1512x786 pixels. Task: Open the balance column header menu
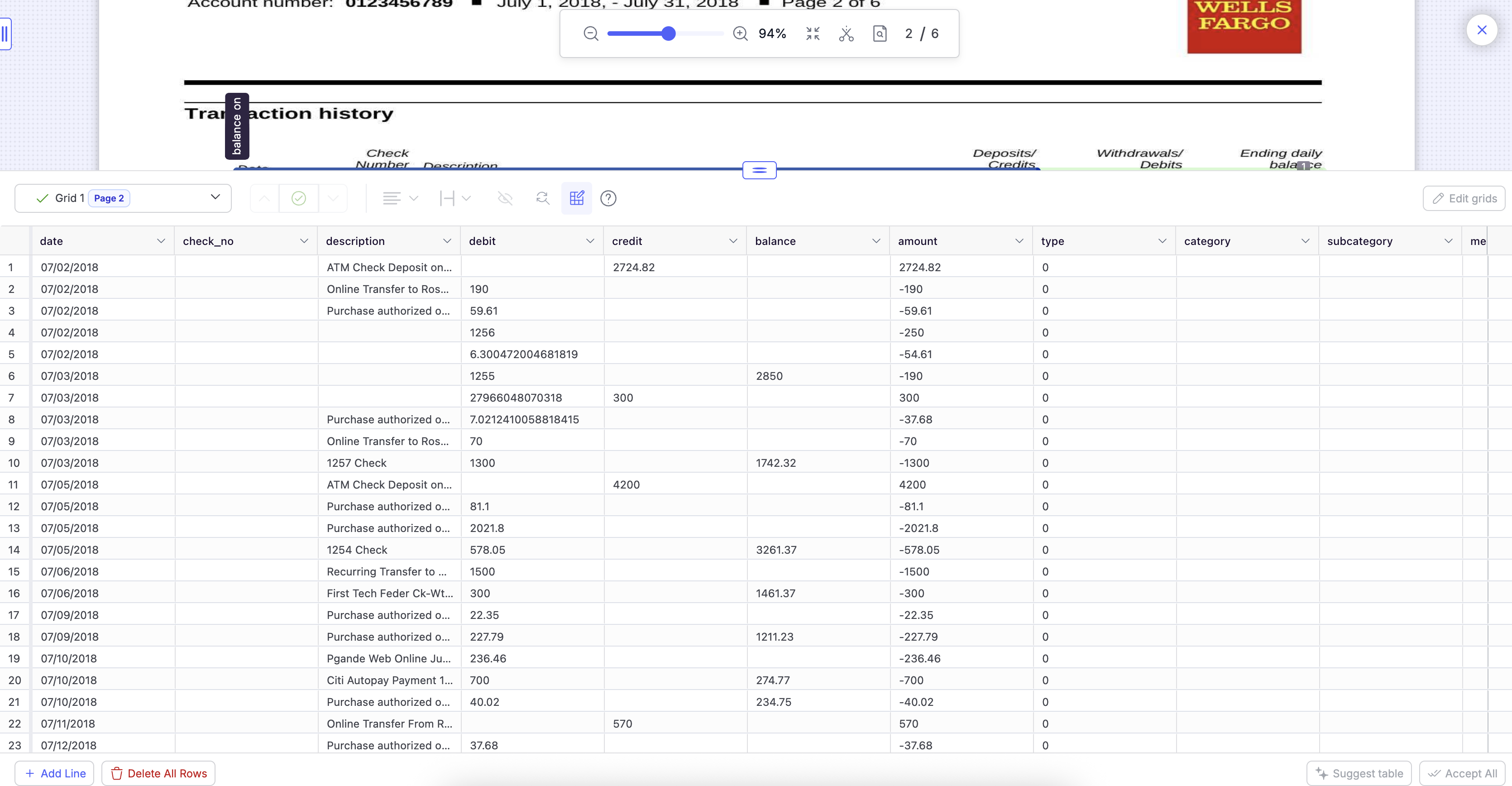[876, 241]
